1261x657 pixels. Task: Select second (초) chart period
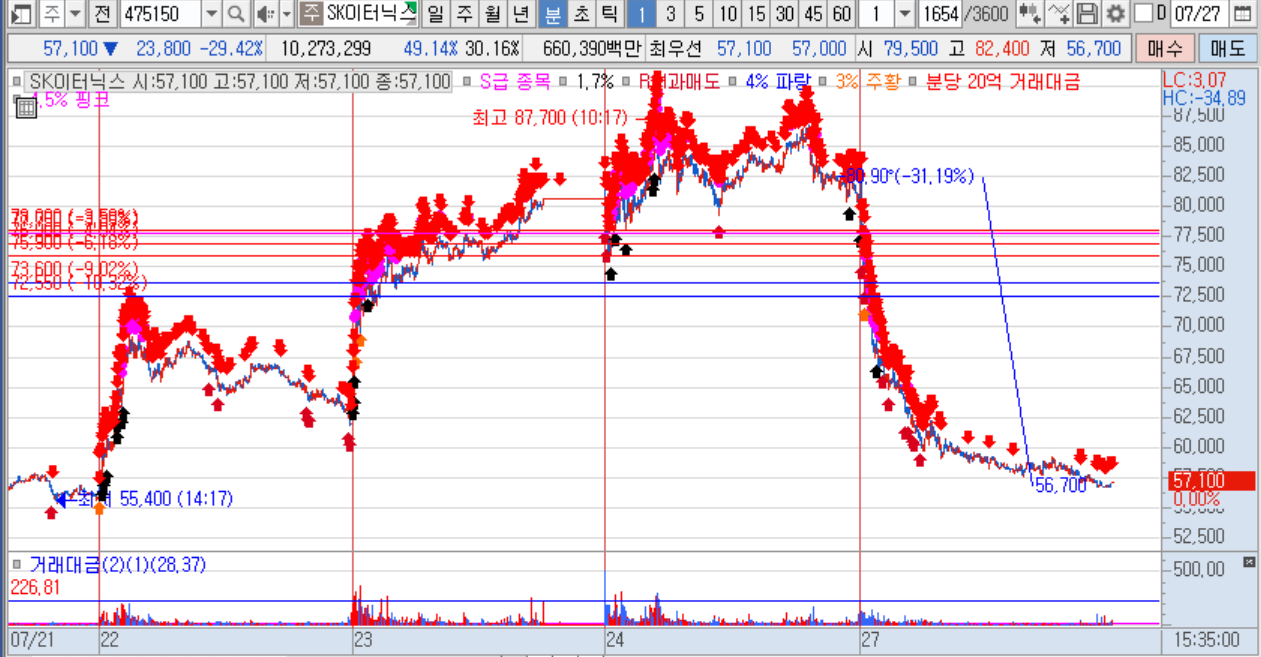pyautogui.click(x=581, y=14)
